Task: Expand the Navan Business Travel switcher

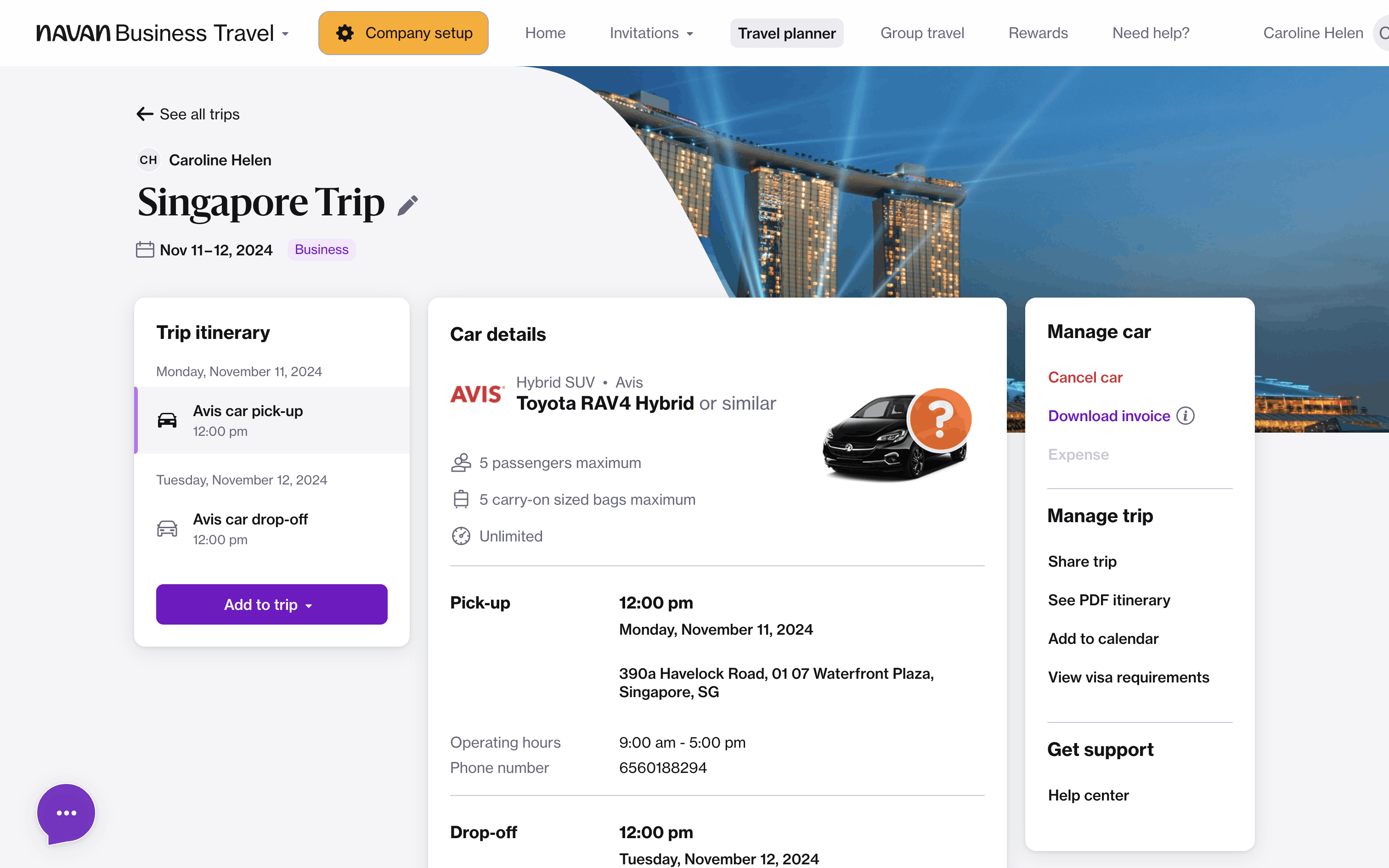Action: pos(163,33)
